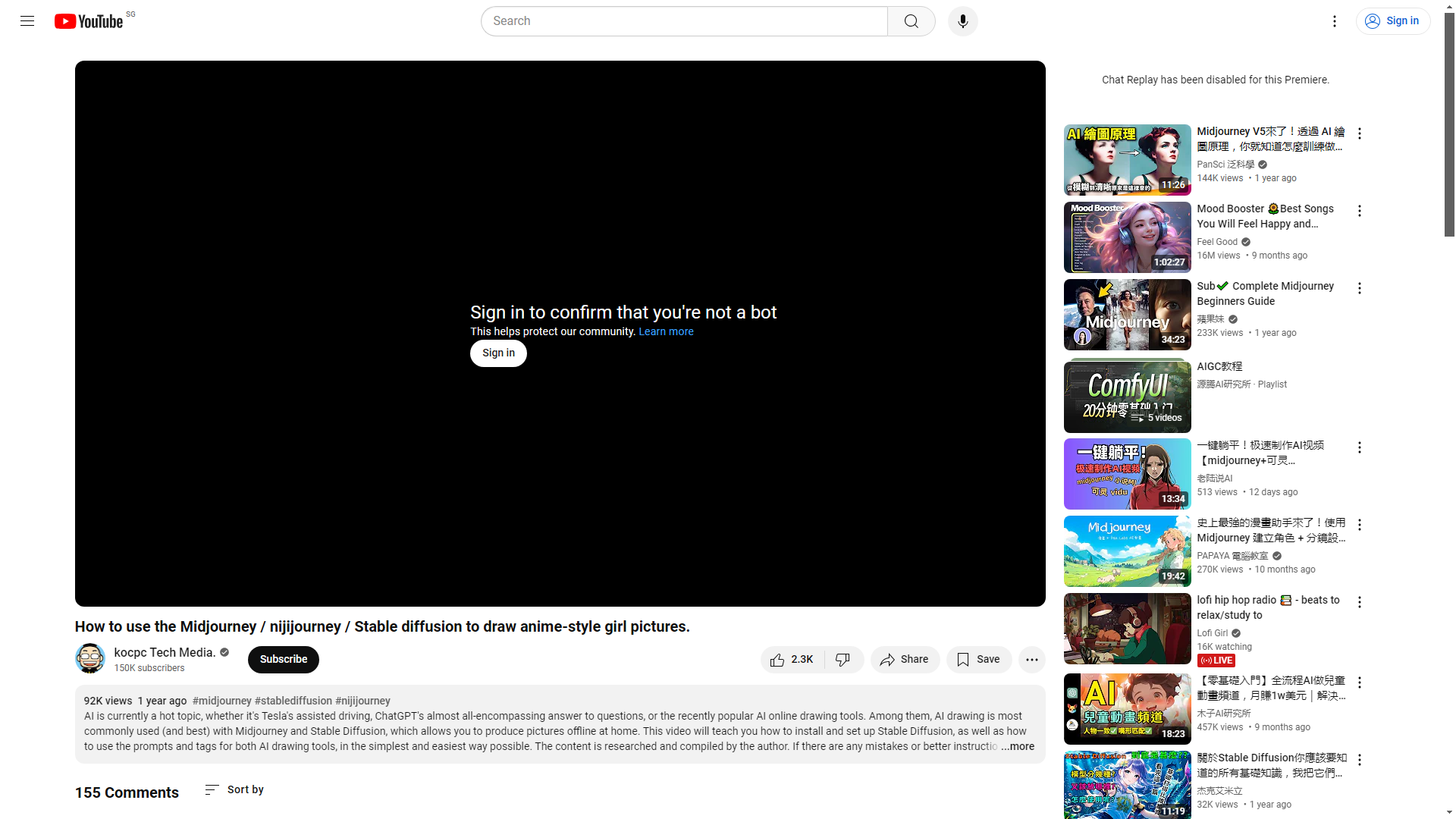
Task: Open #nijijourney hashtag link
Action: point(362,701)
